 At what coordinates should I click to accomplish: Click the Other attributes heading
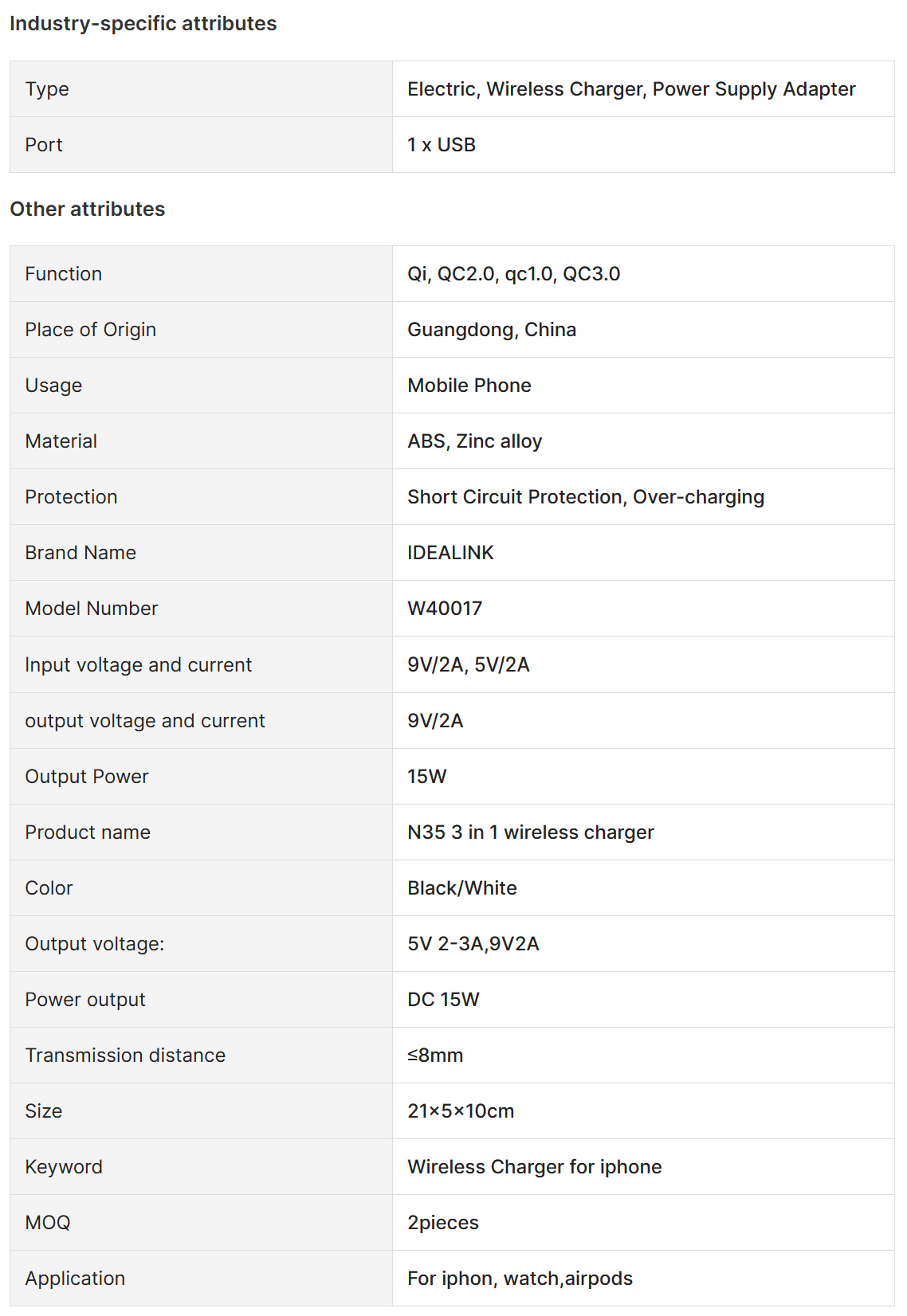tap(88, 209)
